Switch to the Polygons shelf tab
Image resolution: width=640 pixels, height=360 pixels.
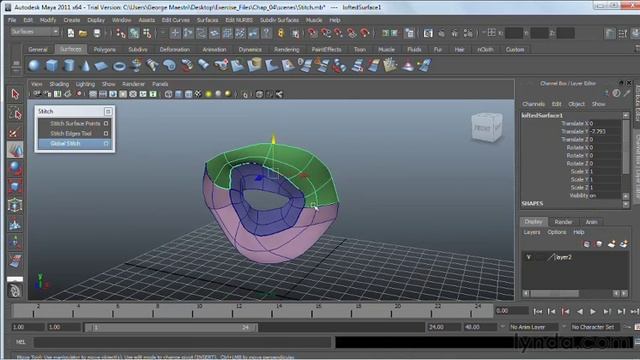click(x=104, y=49)
